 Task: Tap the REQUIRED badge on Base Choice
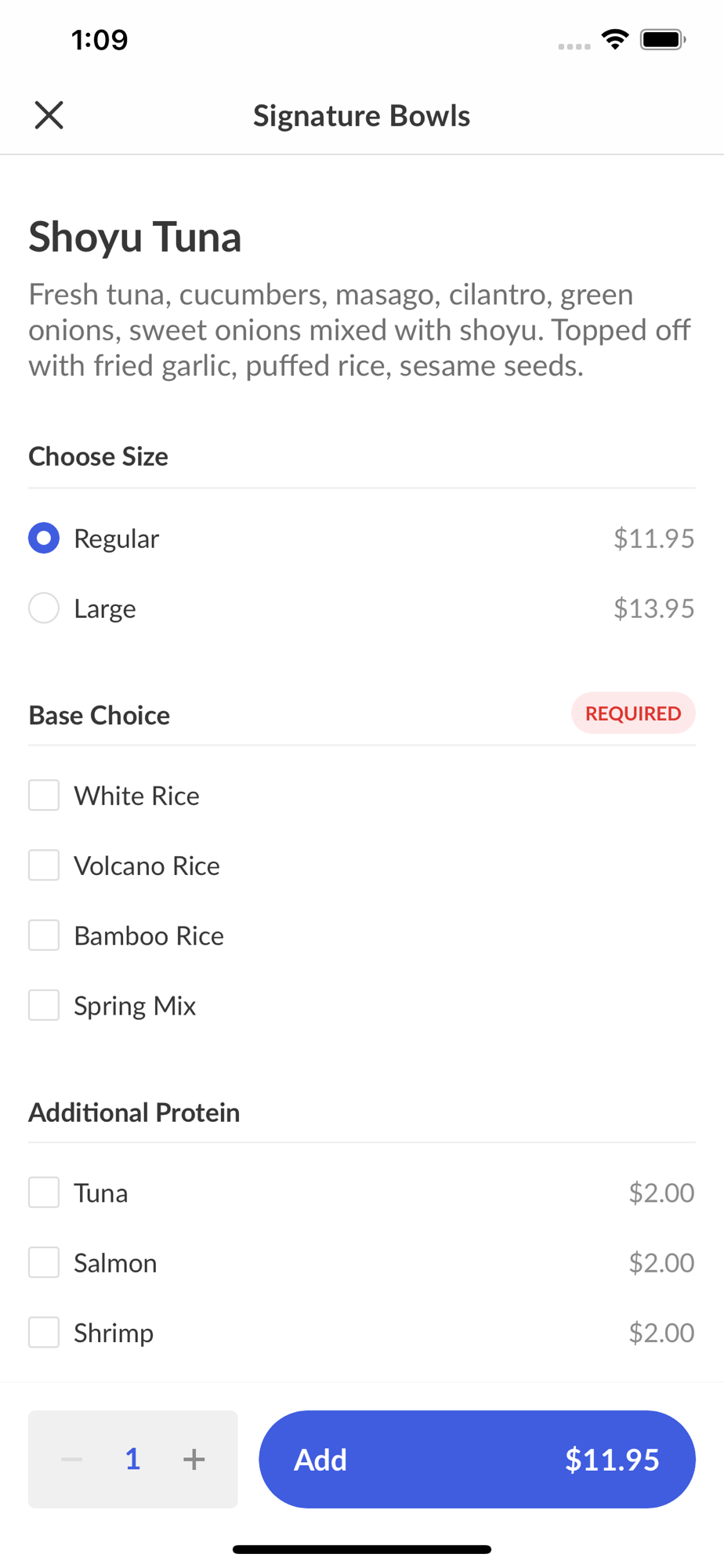[x=633, y=713]
